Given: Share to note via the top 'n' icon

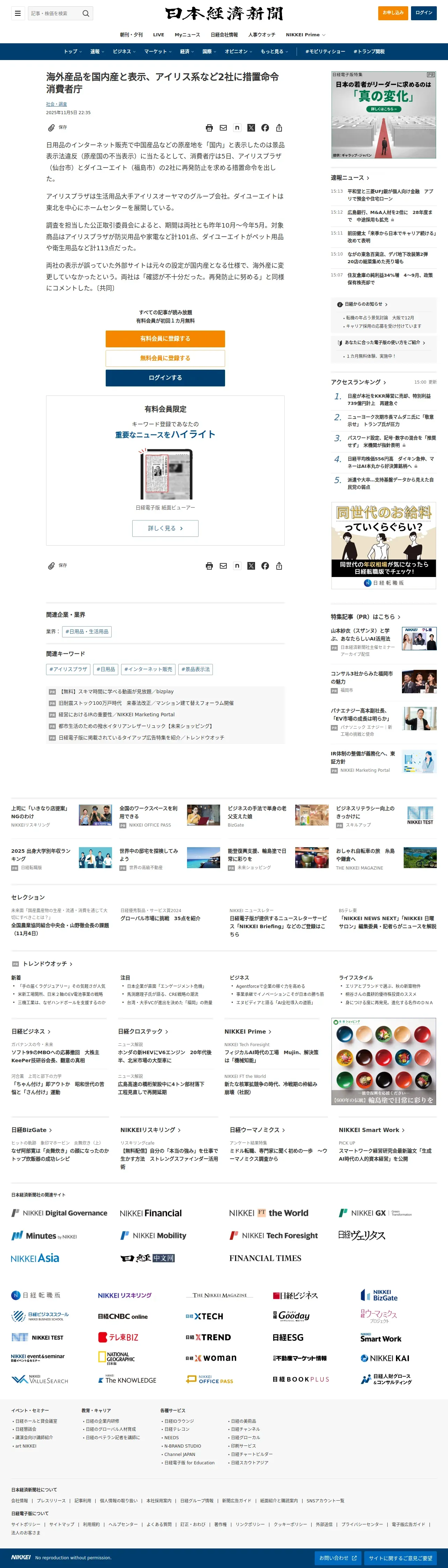Looking at the screenshot, I should pyautogui.click(x=237, y=128).
